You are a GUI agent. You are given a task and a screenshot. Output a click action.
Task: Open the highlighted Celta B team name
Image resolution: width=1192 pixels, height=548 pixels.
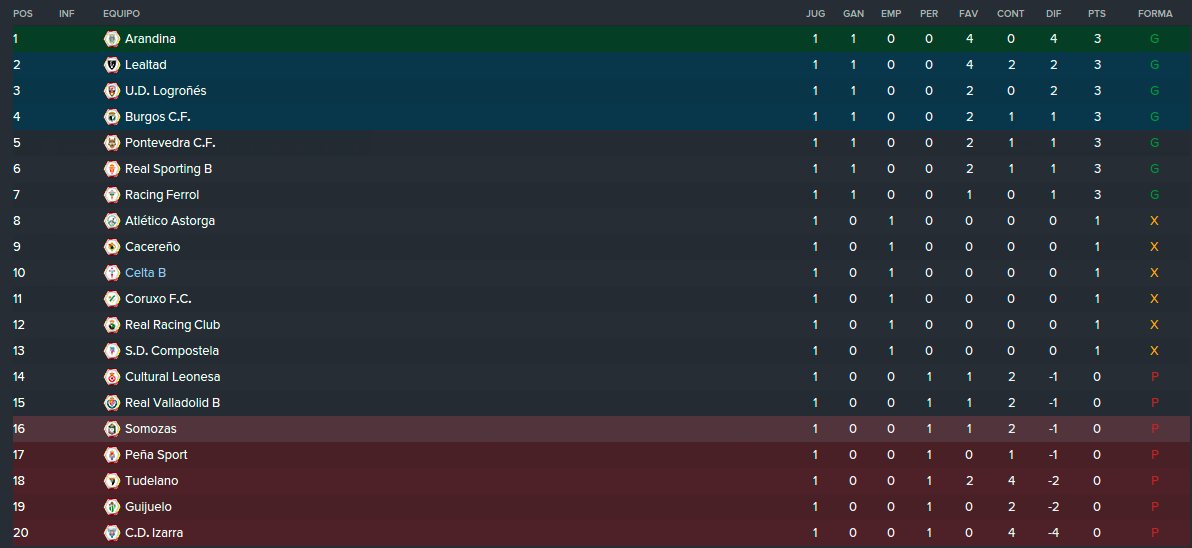pos(145,273)
